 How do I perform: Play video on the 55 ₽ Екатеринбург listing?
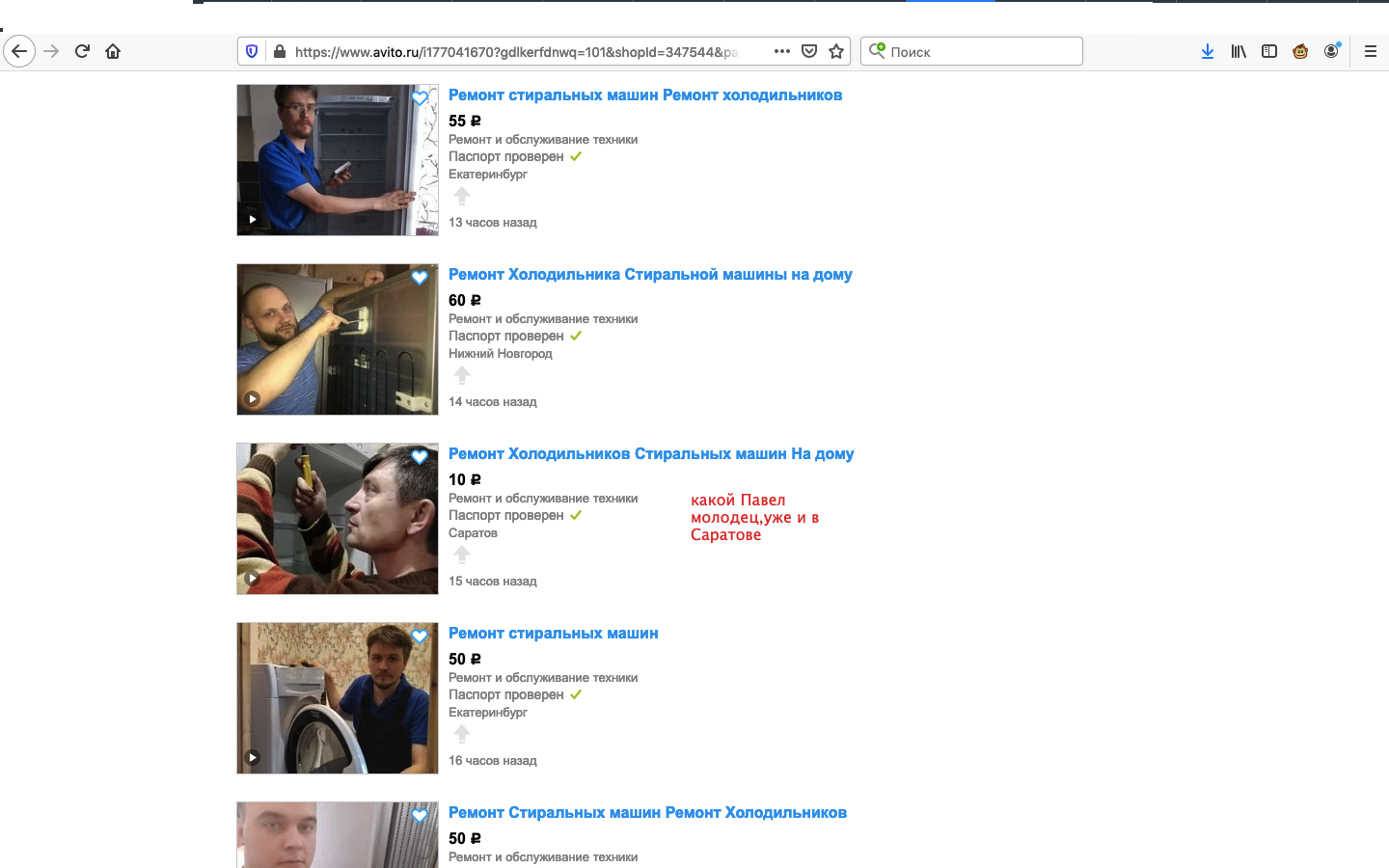[x=252, y=219]
